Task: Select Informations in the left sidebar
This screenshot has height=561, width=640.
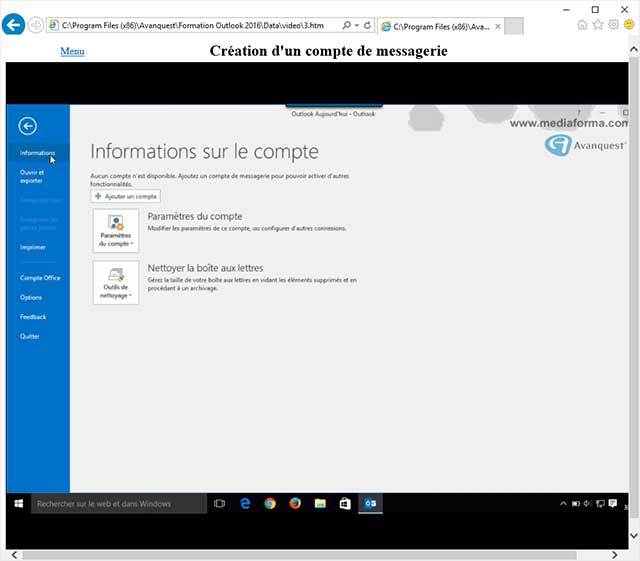Action: click(x=37, y=153)
